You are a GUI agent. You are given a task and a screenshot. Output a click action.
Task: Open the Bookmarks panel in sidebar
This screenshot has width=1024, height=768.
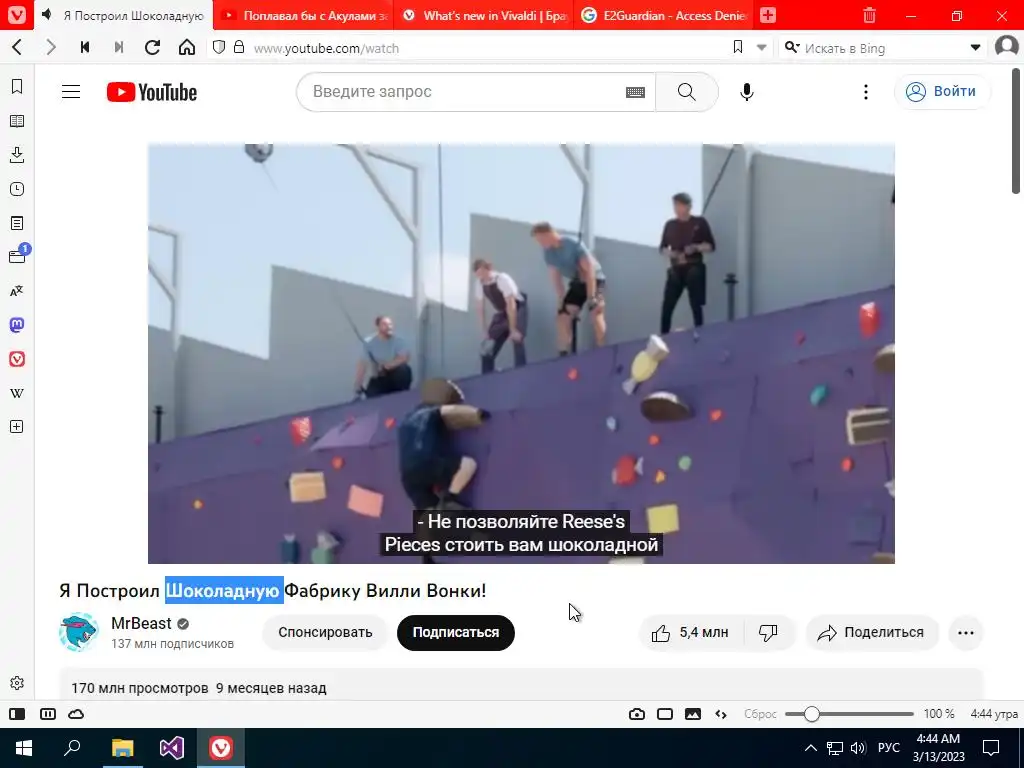(x=18, y=87)
